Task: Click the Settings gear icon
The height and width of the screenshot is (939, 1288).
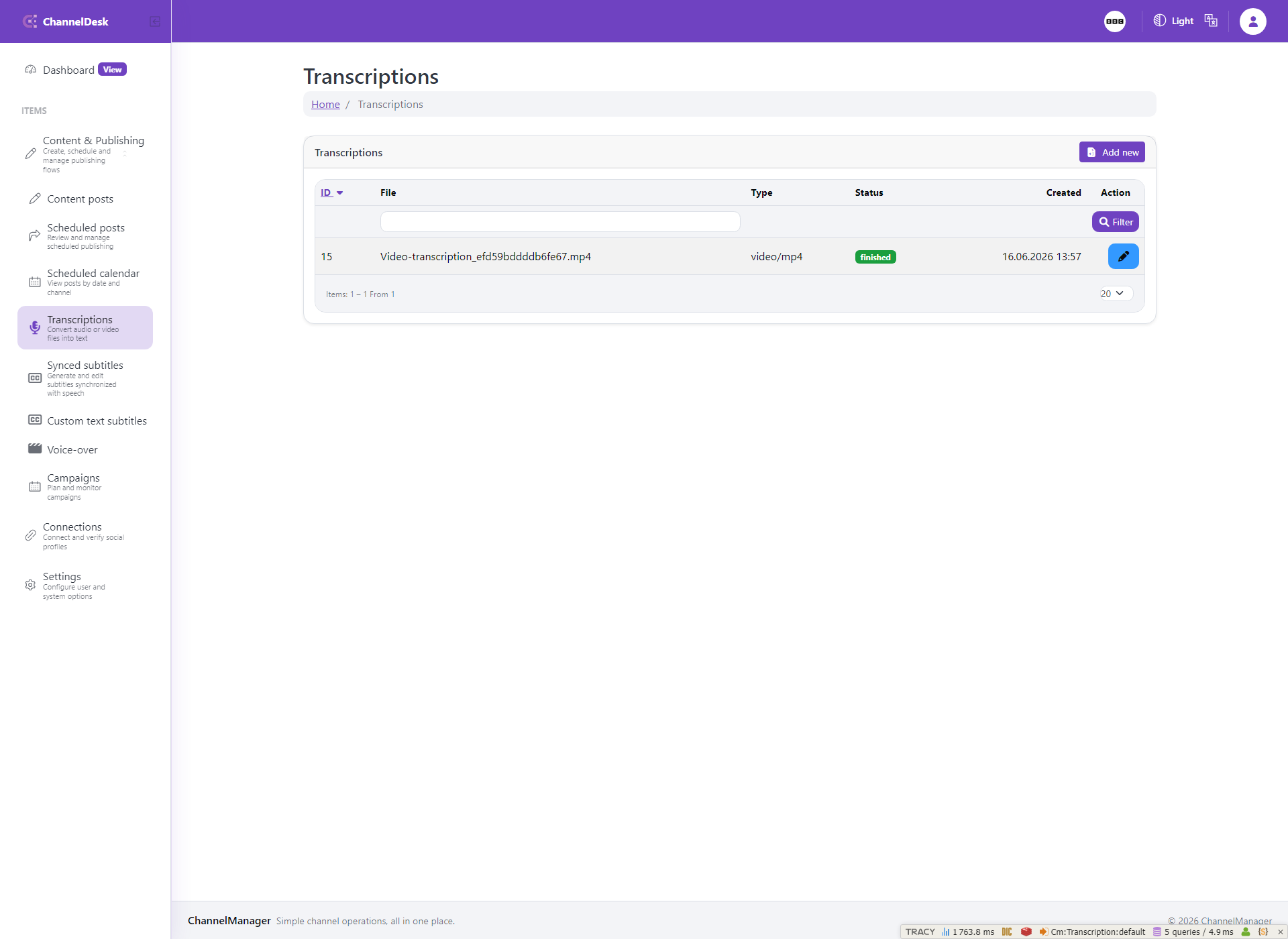Action: click(x=30, y=585)
